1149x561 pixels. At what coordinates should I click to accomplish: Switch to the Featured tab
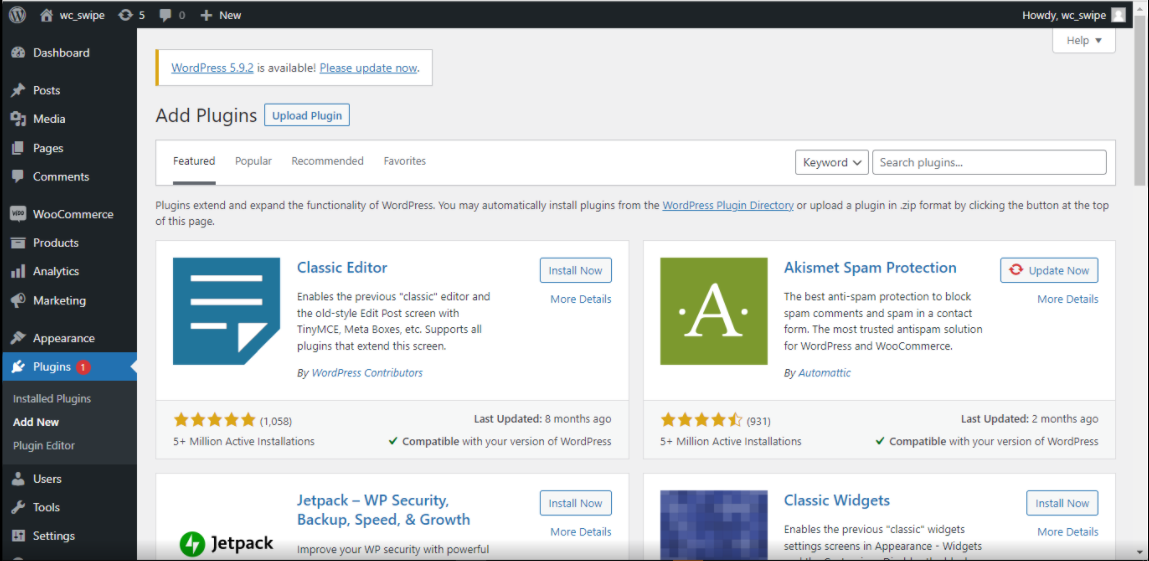[x=194, y=161]
